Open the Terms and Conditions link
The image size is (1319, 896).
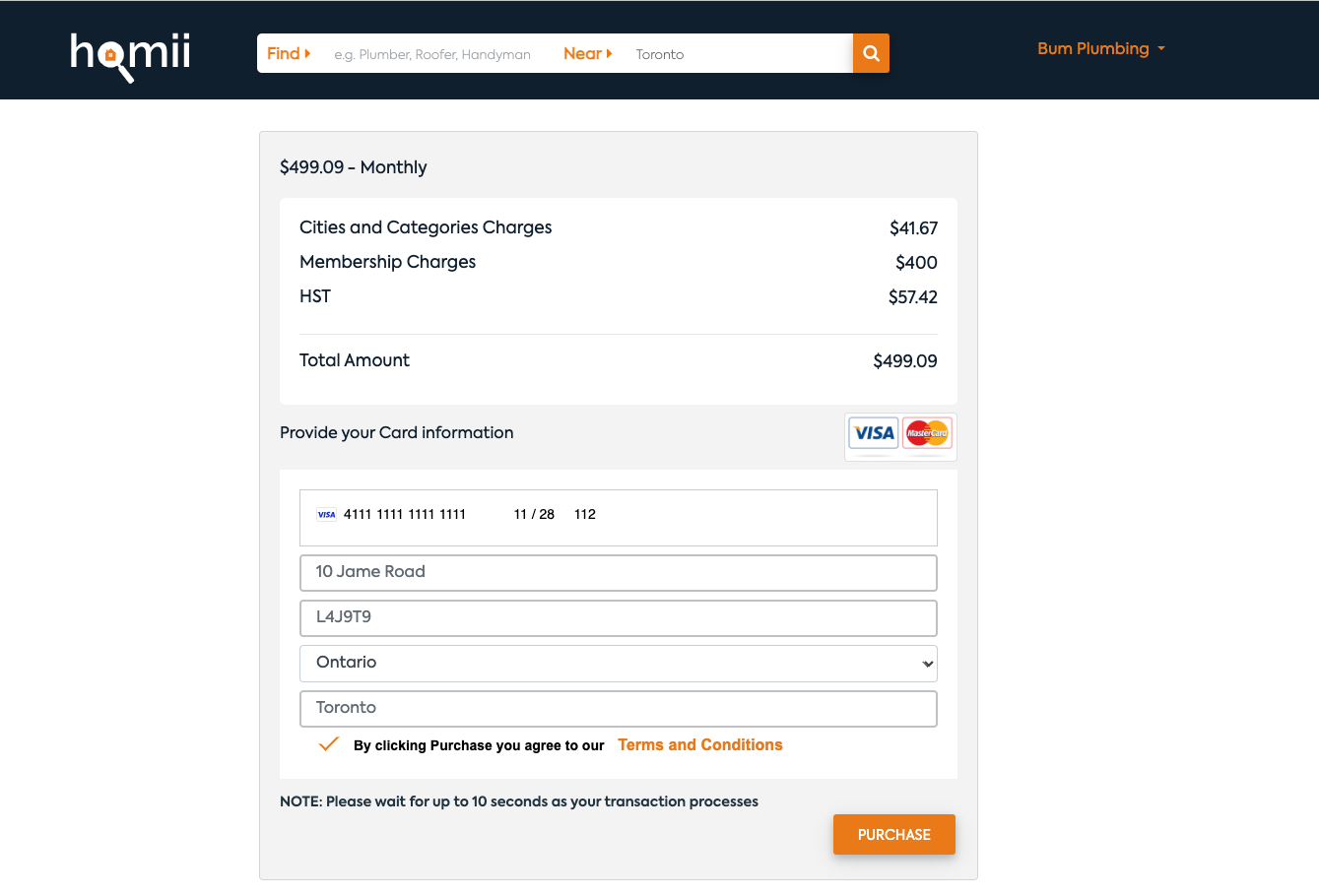(700, 744)
